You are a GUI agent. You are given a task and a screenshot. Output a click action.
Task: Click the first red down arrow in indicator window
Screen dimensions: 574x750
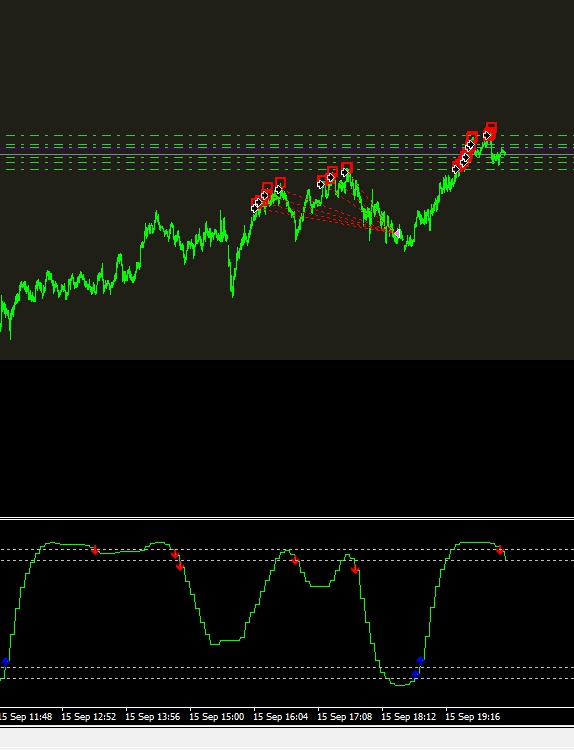(95, 550)
